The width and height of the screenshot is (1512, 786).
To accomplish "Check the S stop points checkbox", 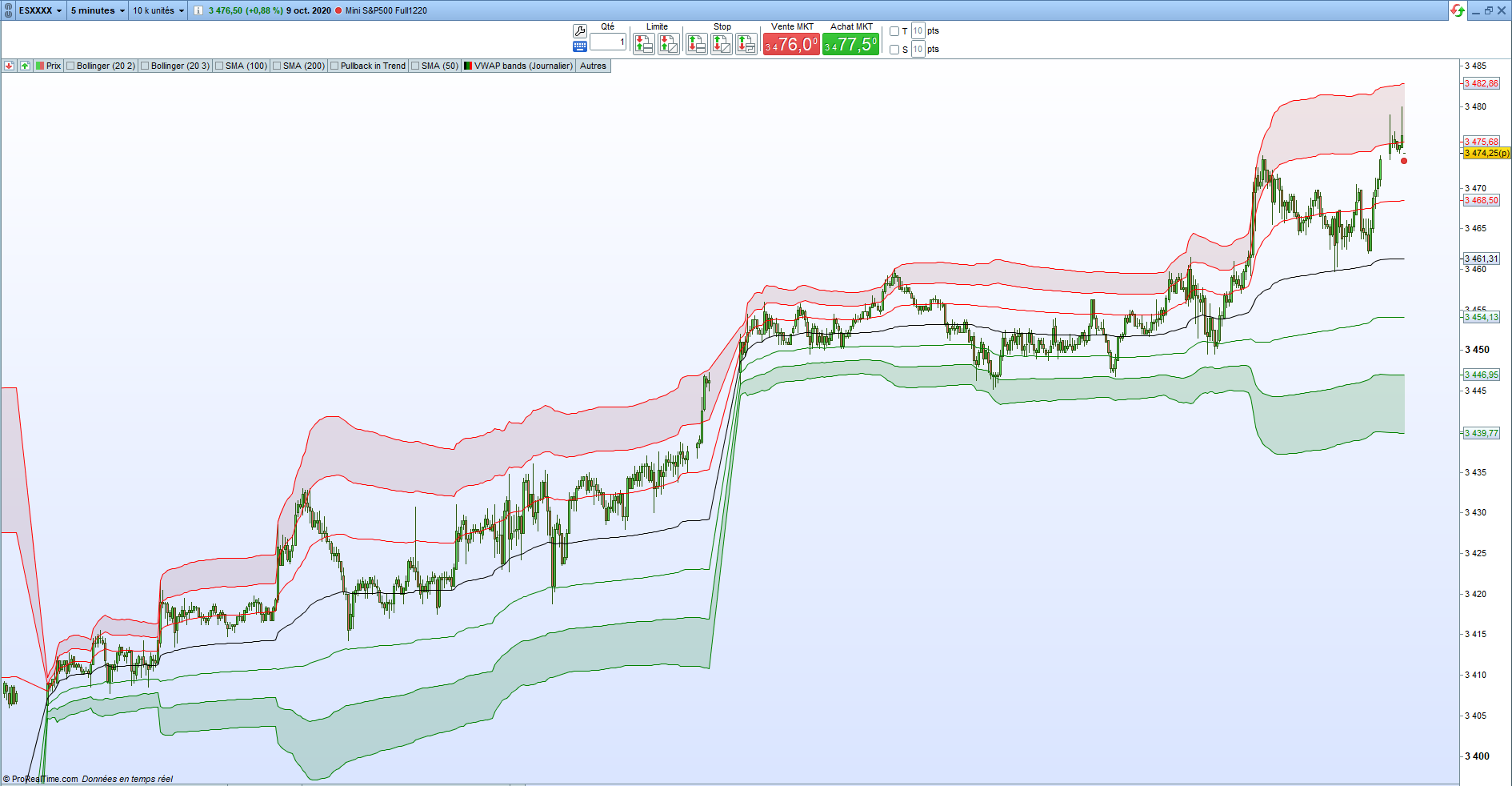I will [894, 50].
